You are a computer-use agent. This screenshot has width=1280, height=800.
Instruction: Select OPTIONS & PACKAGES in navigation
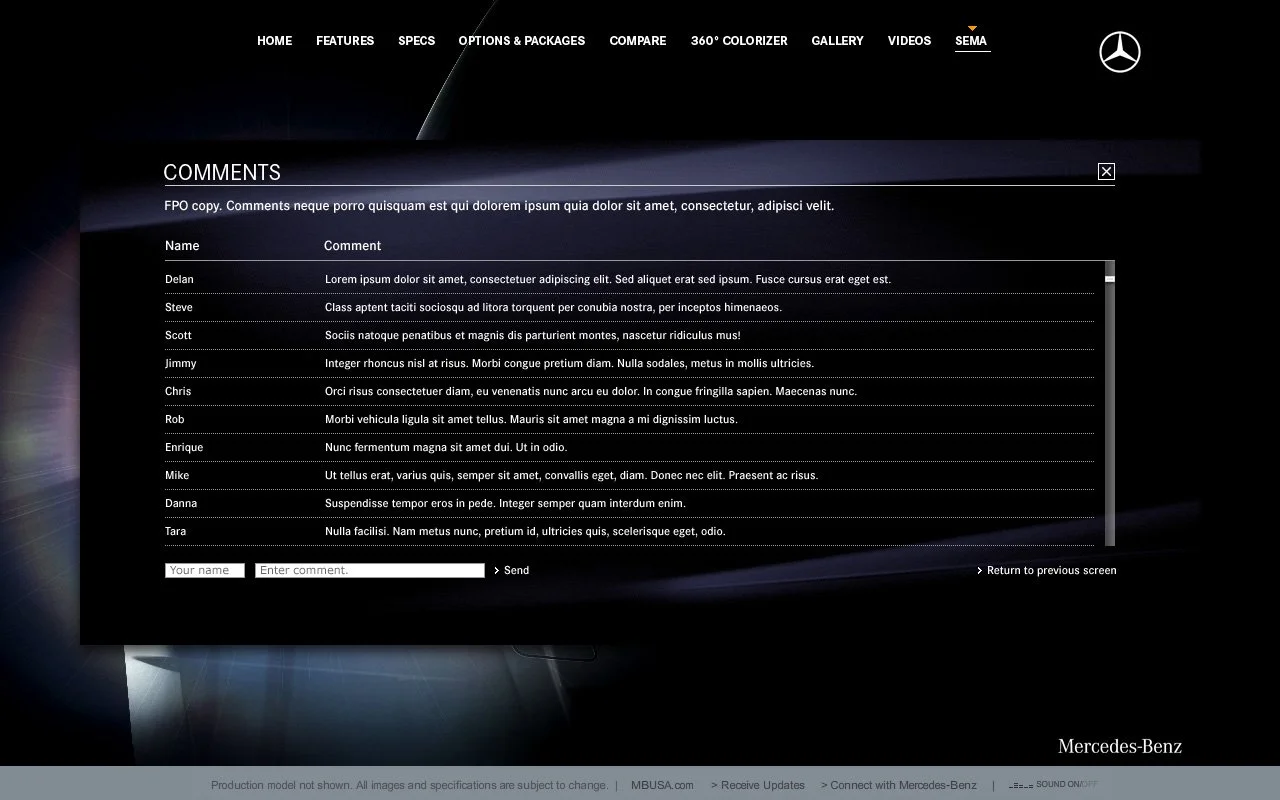[x=522, y=41]
